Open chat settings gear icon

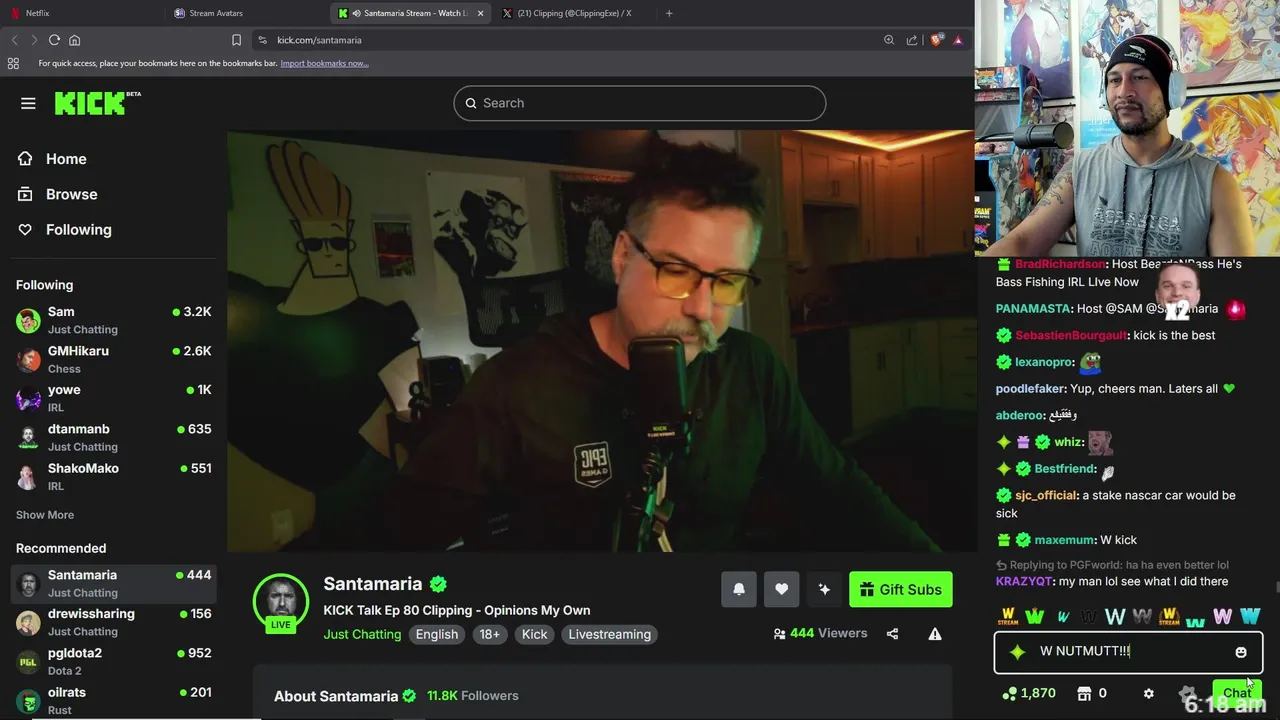tap(1148, 693)
